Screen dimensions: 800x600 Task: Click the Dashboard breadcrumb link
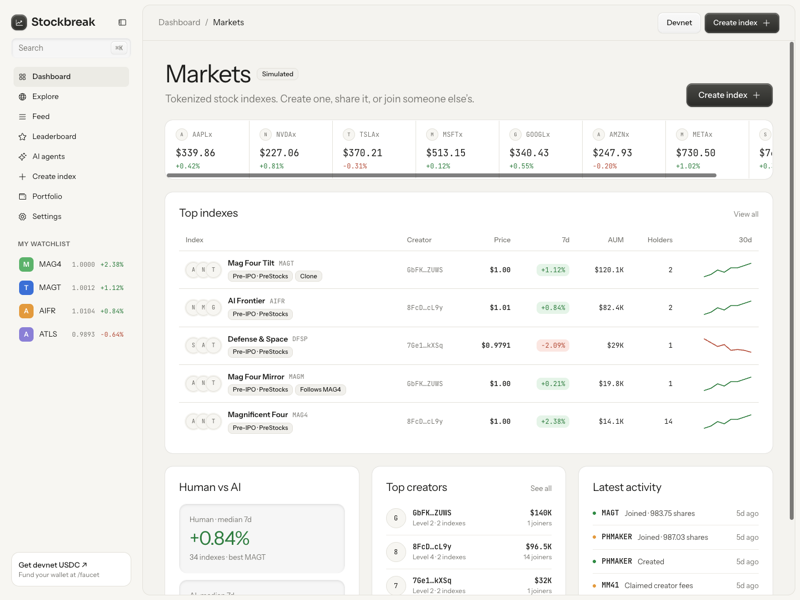point(179,22)
